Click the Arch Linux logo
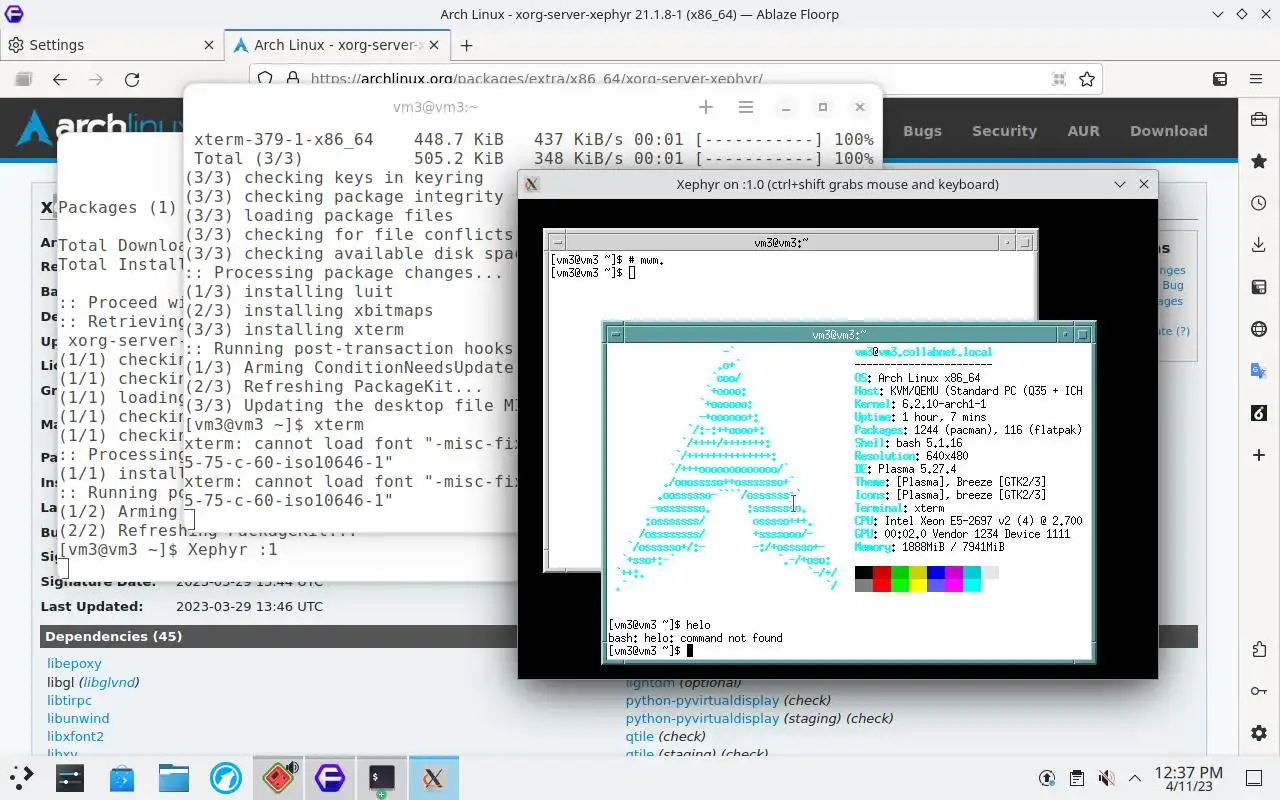Image resolution: width=1280 pixels, height=800 pixels. point(100,128)
